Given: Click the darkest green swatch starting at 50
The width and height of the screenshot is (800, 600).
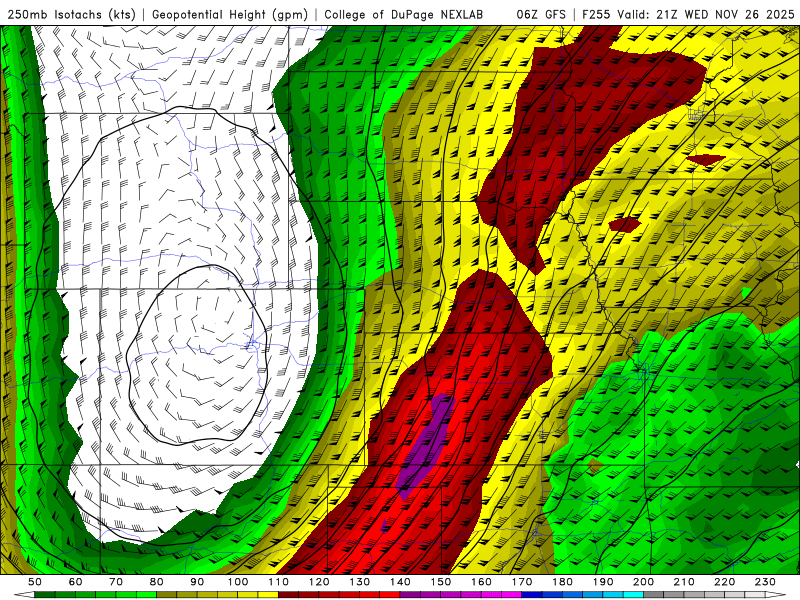Looking at the screenshot, I should [45, 594].
